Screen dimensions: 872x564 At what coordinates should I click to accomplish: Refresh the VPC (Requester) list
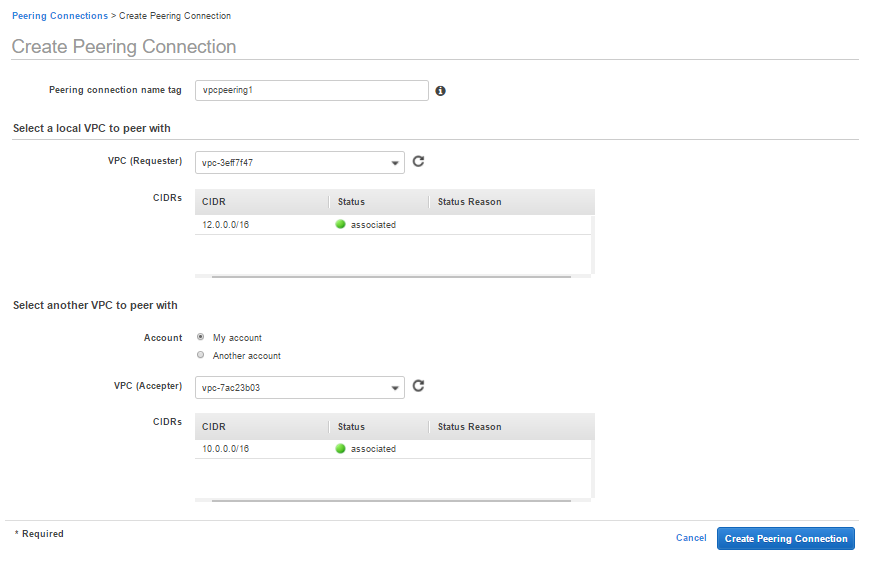click(418, 161)
